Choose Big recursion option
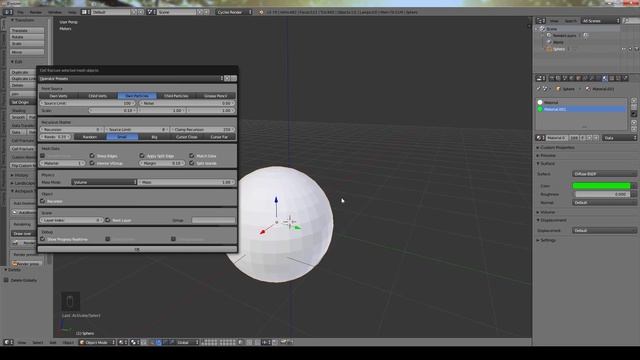This screenshot has width=640, height=360. point(154,137)
